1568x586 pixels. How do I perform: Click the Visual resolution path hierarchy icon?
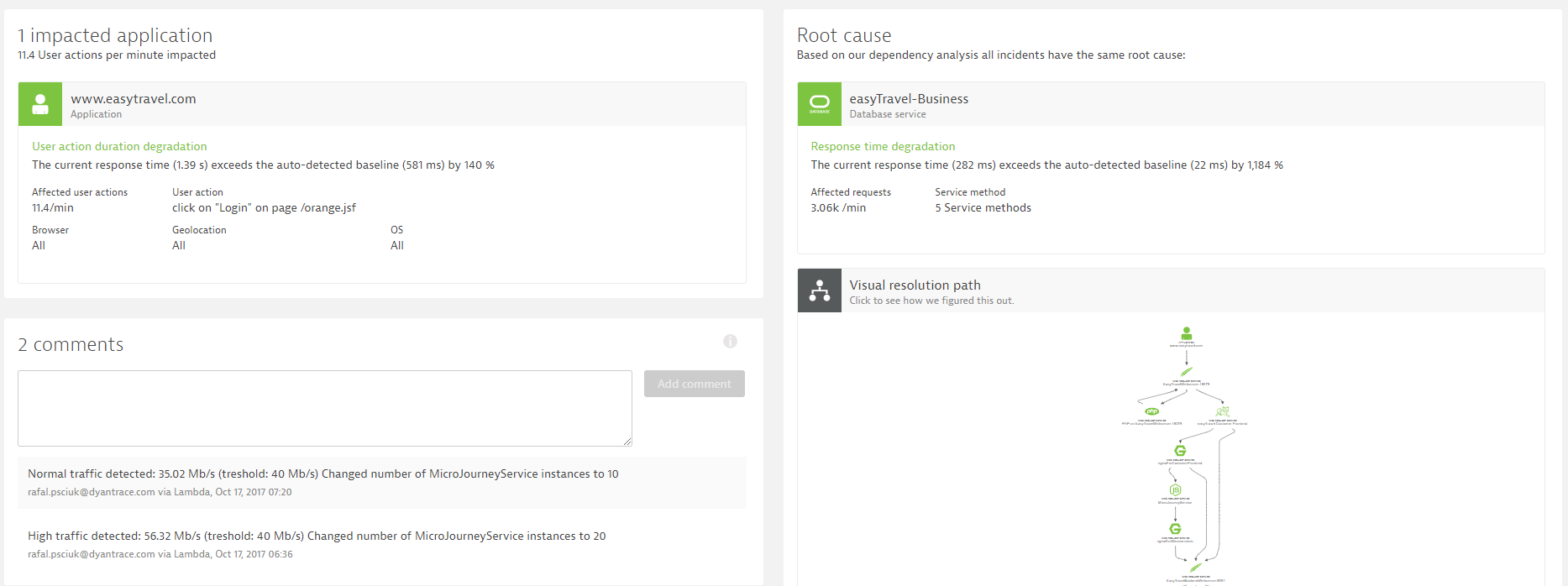tap(819, 290)
